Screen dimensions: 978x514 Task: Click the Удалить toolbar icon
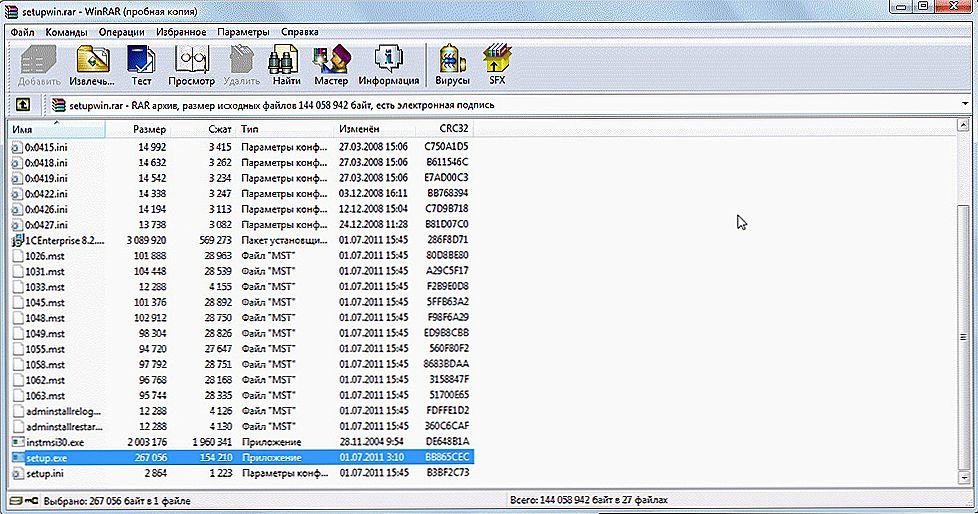click(x=241, y=65)
